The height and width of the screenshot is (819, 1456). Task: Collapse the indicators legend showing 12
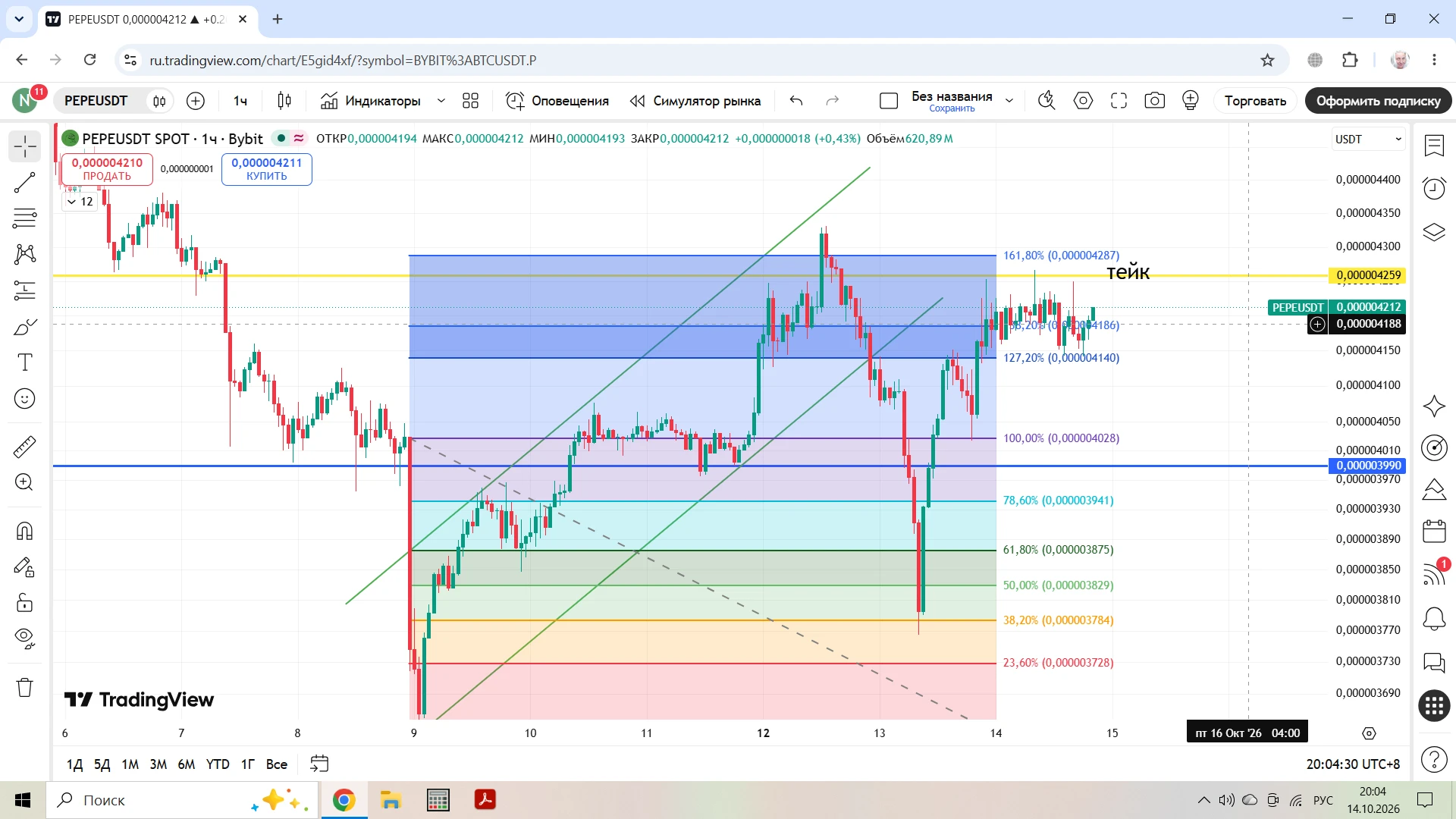pos(80,202)
